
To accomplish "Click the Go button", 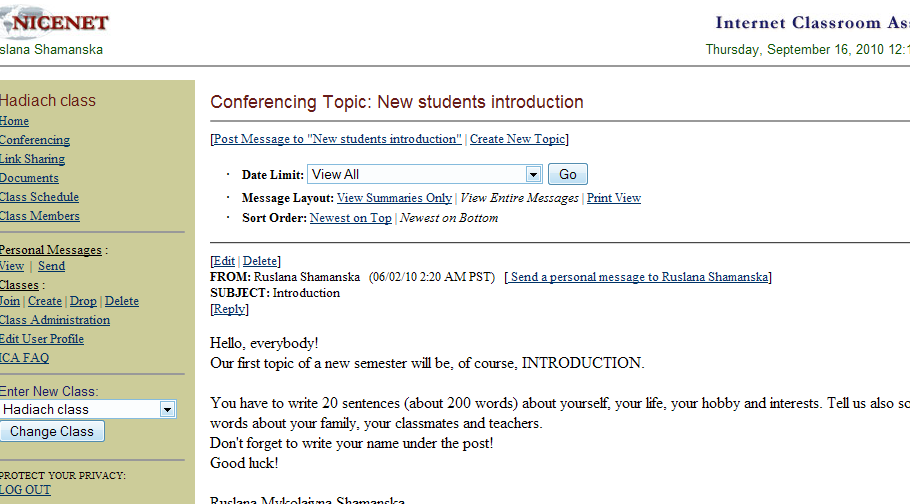I will (568, 174).
